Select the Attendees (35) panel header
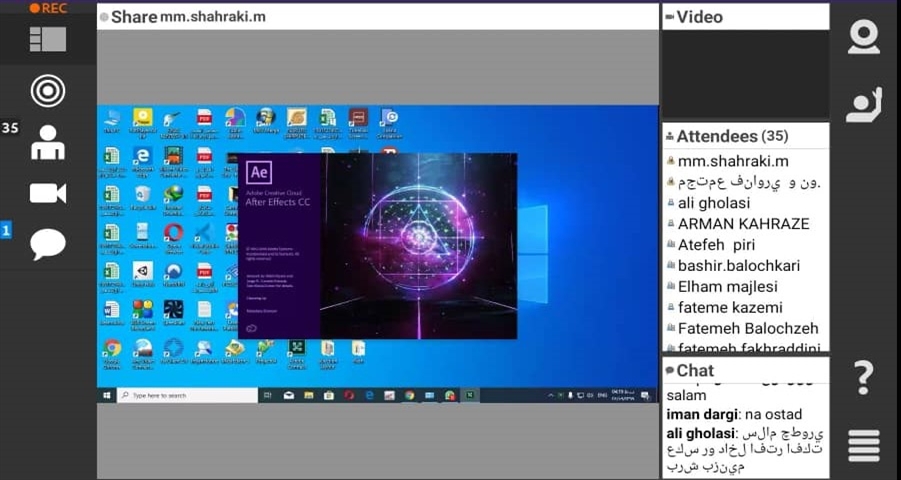901x480 pixels. click(745, 136)
